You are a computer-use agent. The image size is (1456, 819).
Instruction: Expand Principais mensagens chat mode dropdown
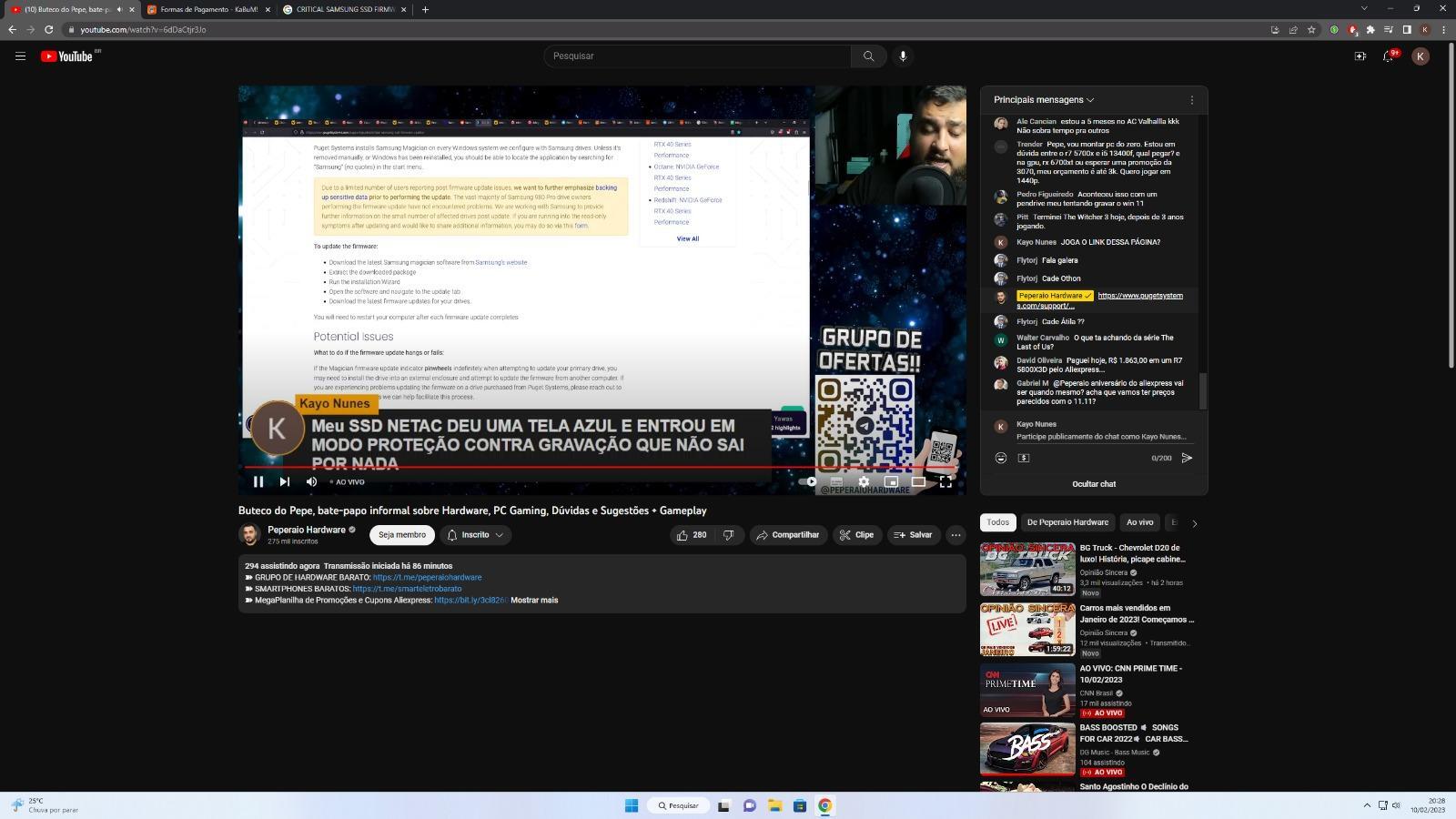click(x=1044, y=100)
